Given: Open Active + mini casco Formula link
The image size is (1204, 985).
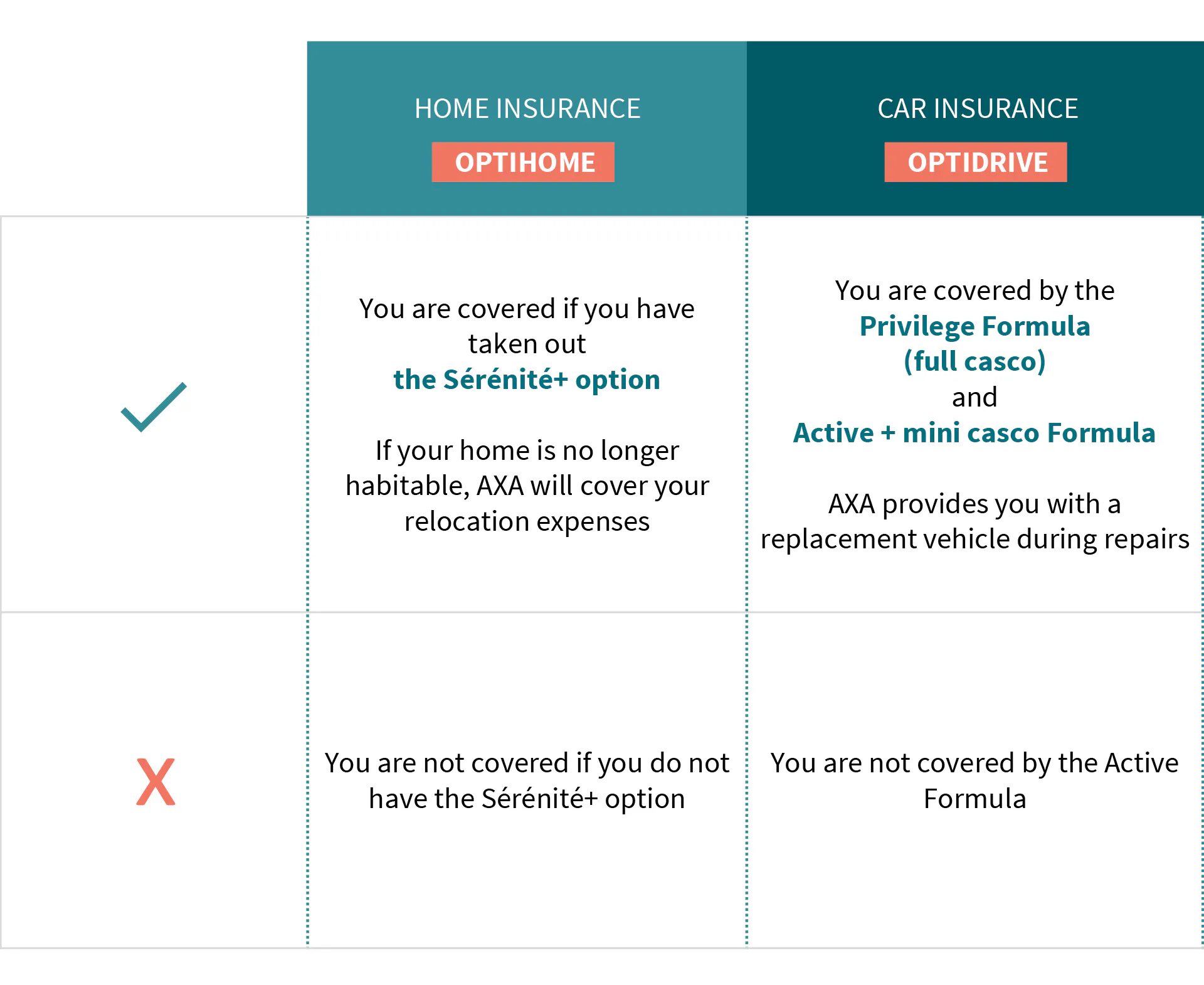Looking at the screenshot, I should point(974,433).
